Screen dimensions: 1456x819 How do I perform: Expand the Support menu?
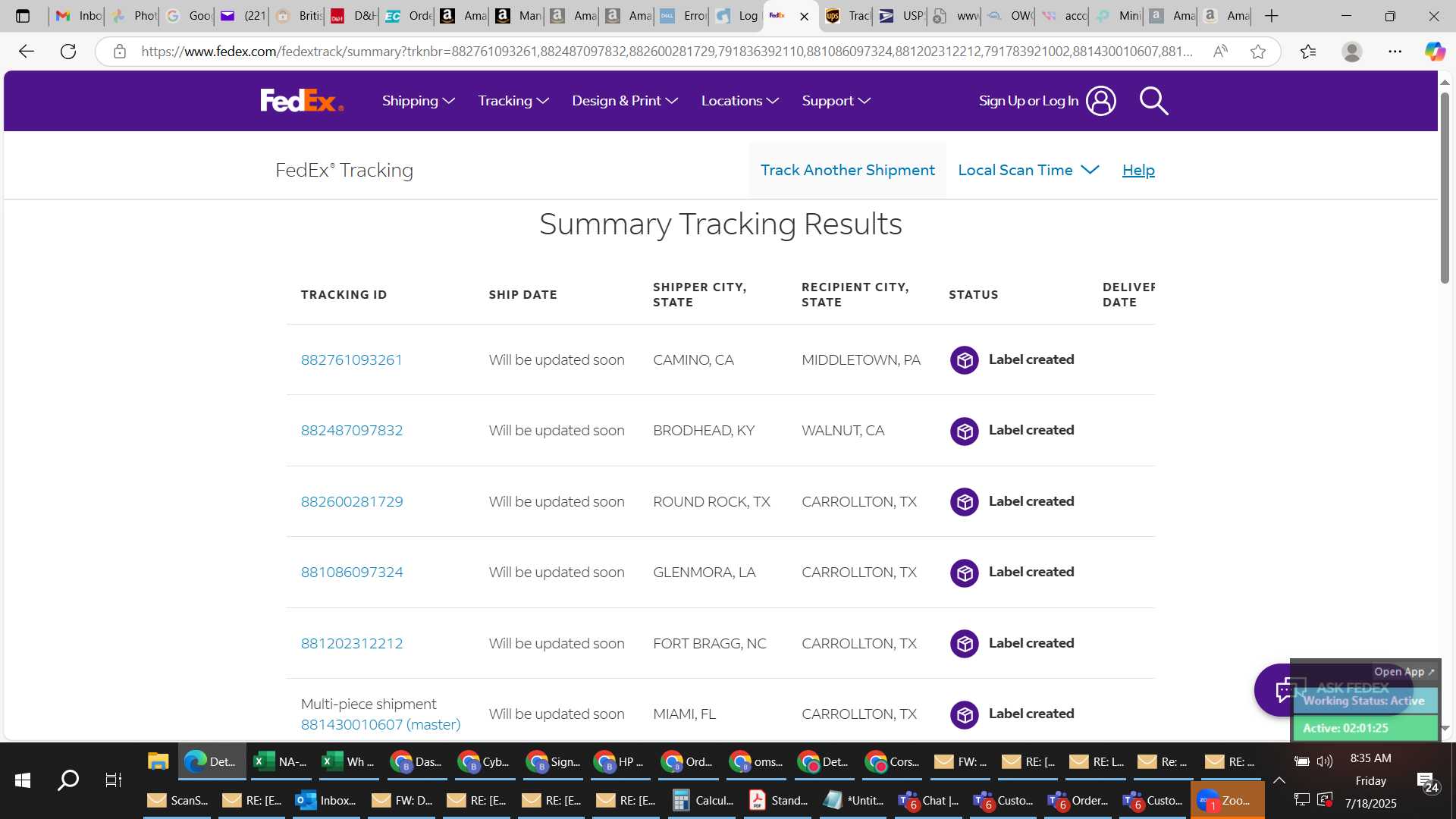tap(836, 101)
